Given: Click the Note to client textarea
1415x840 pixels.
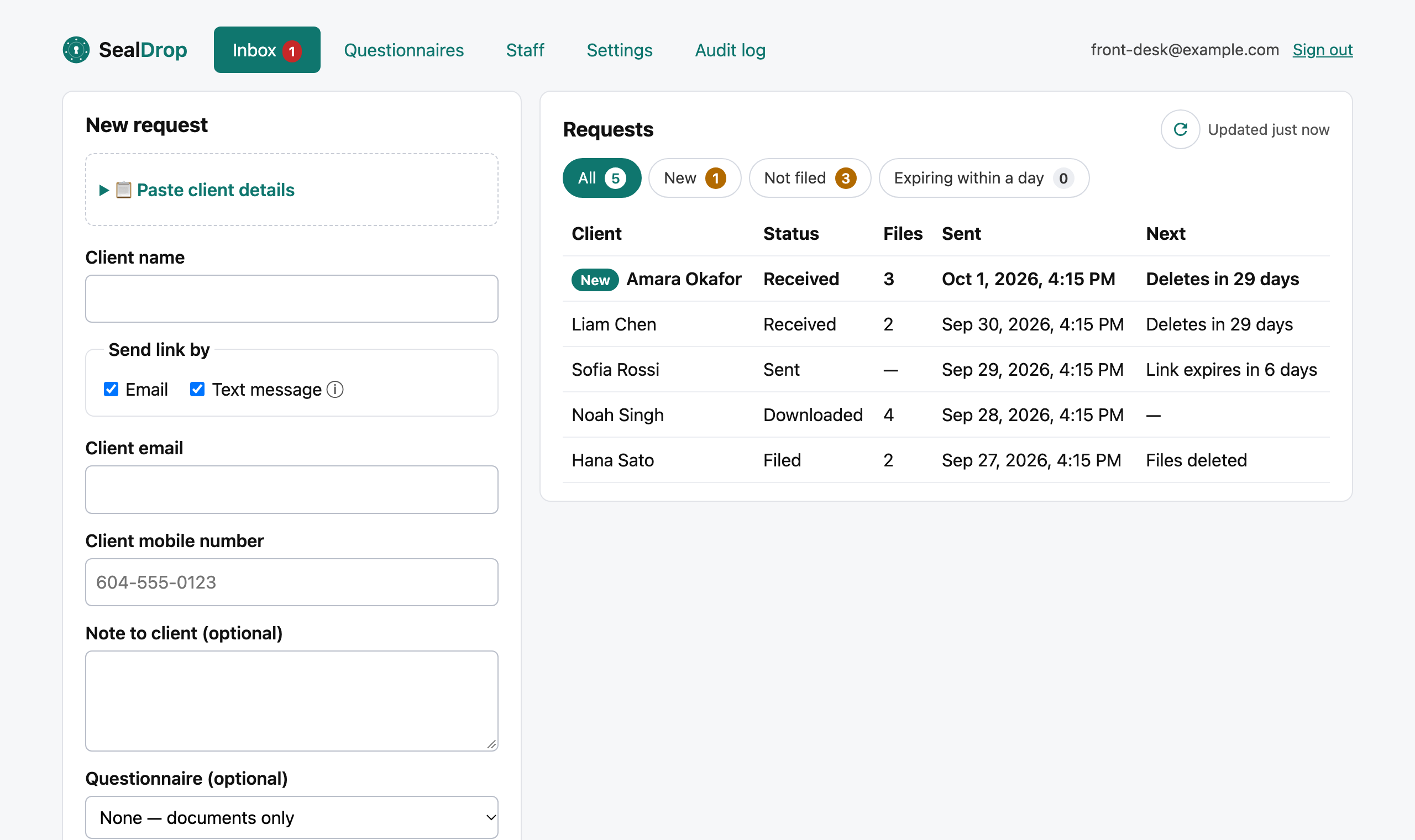Looking at the screenshot, I should (291, 701).
